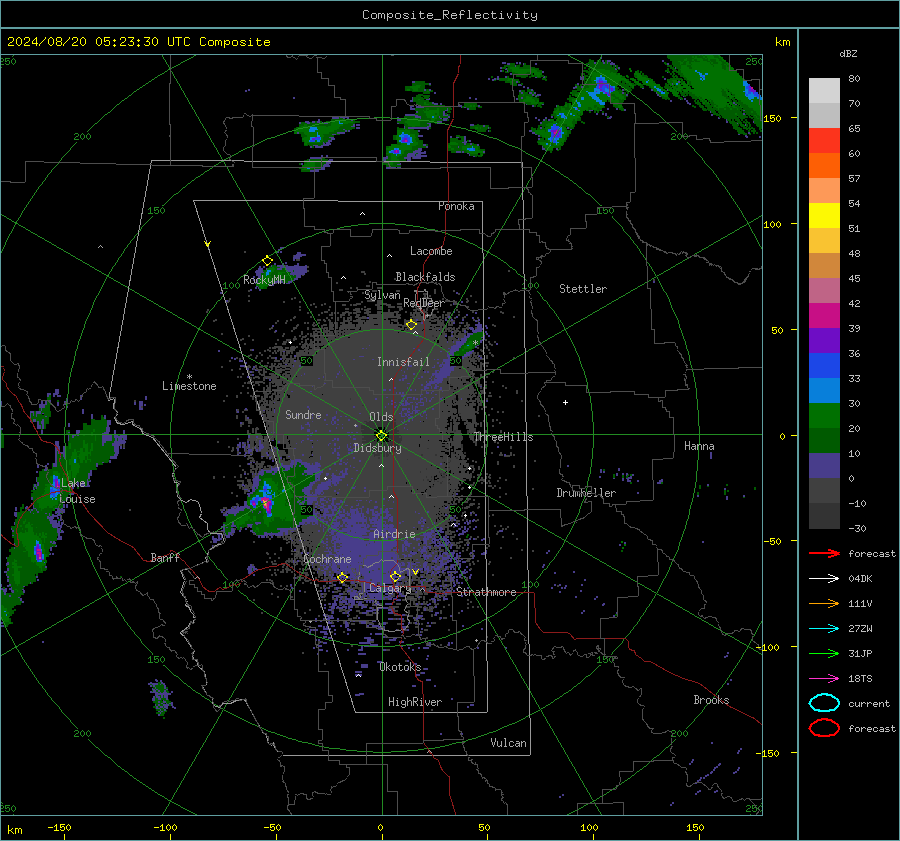Screen dimensions: 900x841
Task: Click the '18TS' legend label
Action: click(x=860, y=679)
